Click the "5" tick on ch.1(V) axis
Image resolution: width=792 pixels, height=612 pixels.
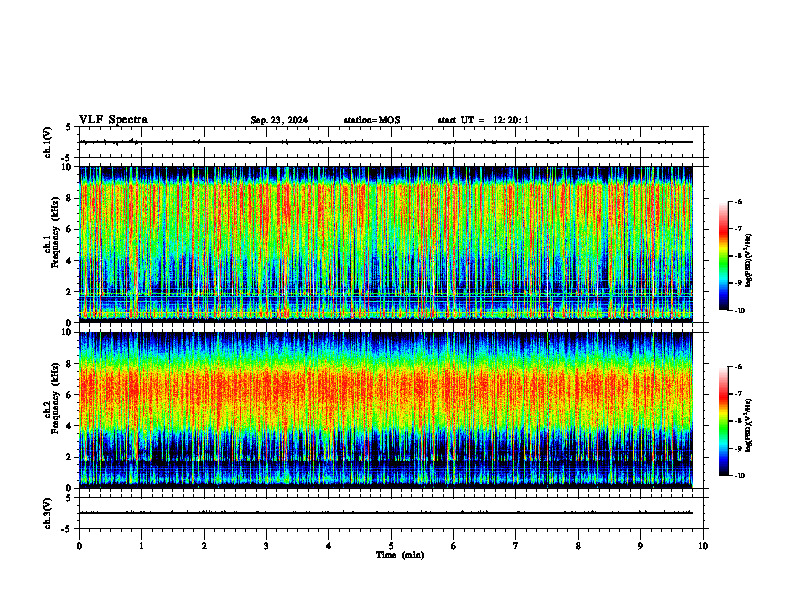[69, 127]
